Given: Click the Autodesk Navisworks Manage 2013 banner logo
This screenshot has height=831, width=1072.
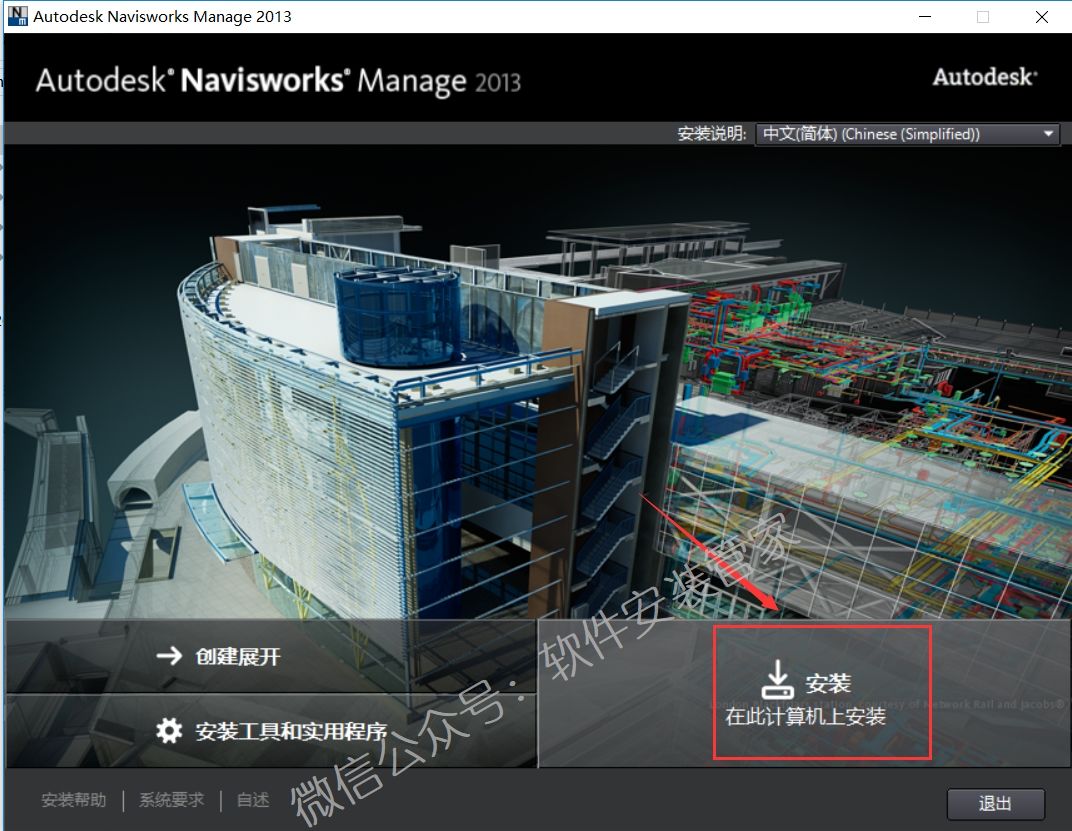Looking at the screenshot, I should (x=278, y=81).
